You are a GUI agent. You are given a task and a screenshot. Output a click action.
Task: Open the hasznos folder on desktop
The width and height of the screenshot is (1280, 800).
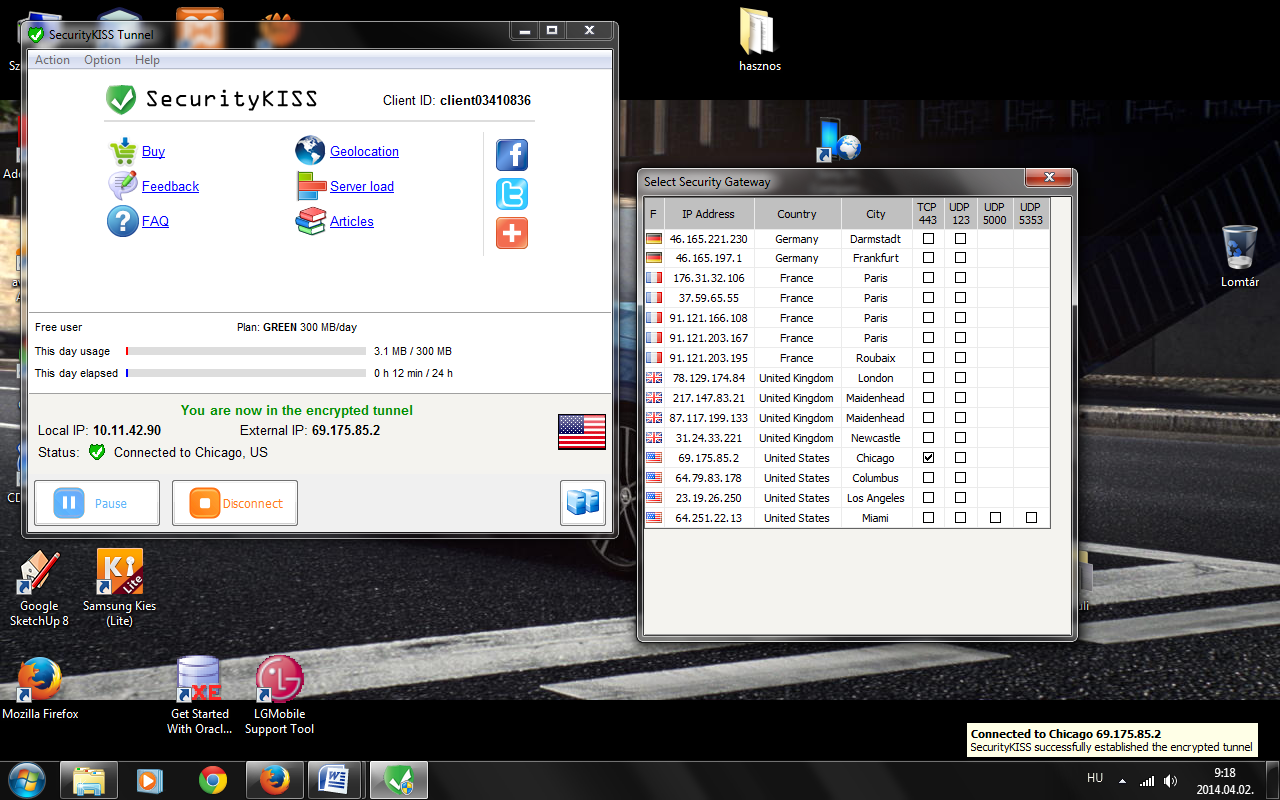tap(760, 40)
